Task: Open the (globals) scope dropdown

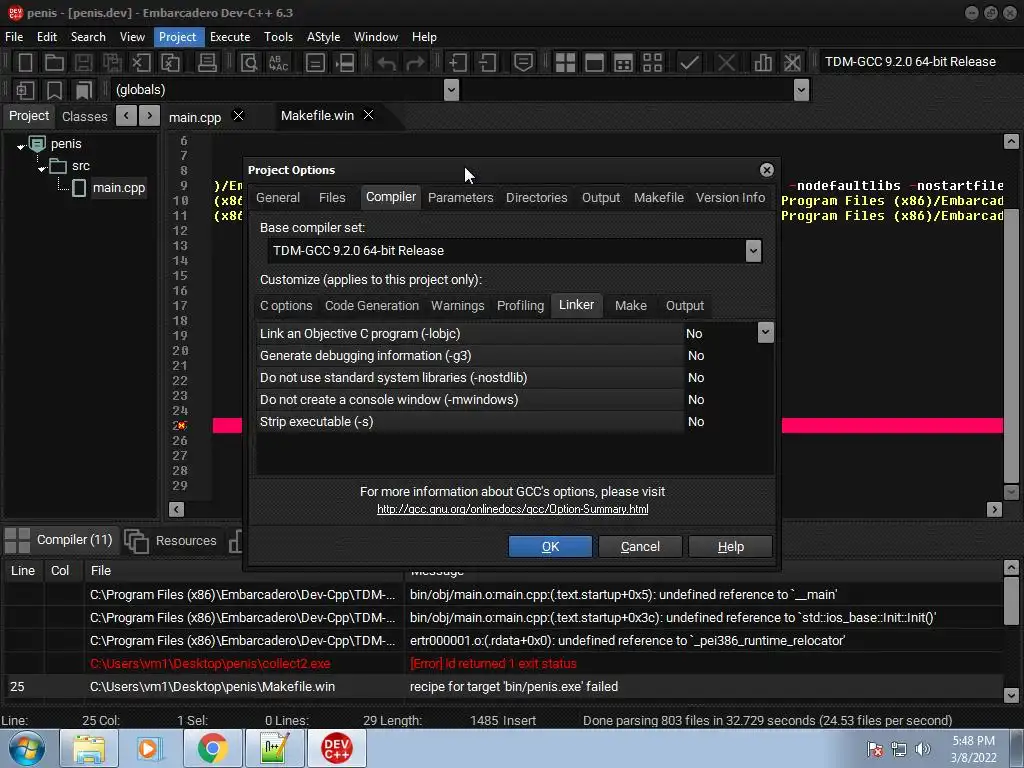Action: coord(451,90)
